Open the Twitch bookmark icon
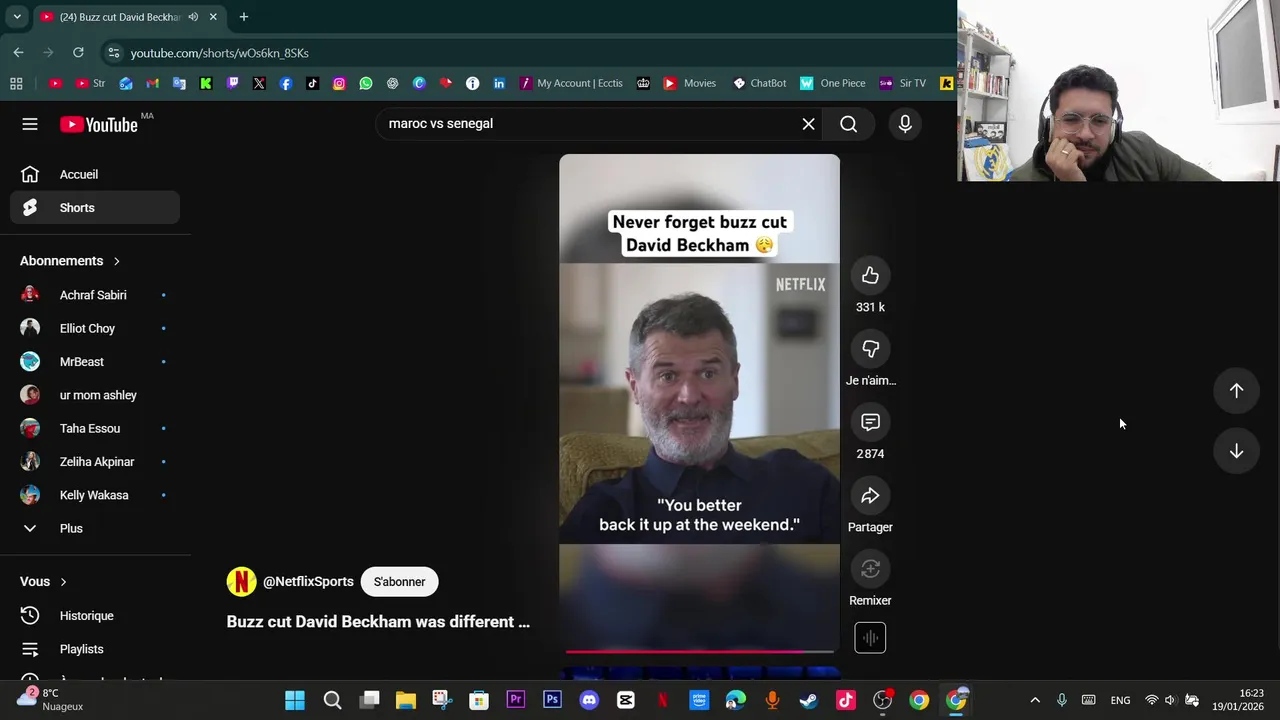 tap(232, 83)
